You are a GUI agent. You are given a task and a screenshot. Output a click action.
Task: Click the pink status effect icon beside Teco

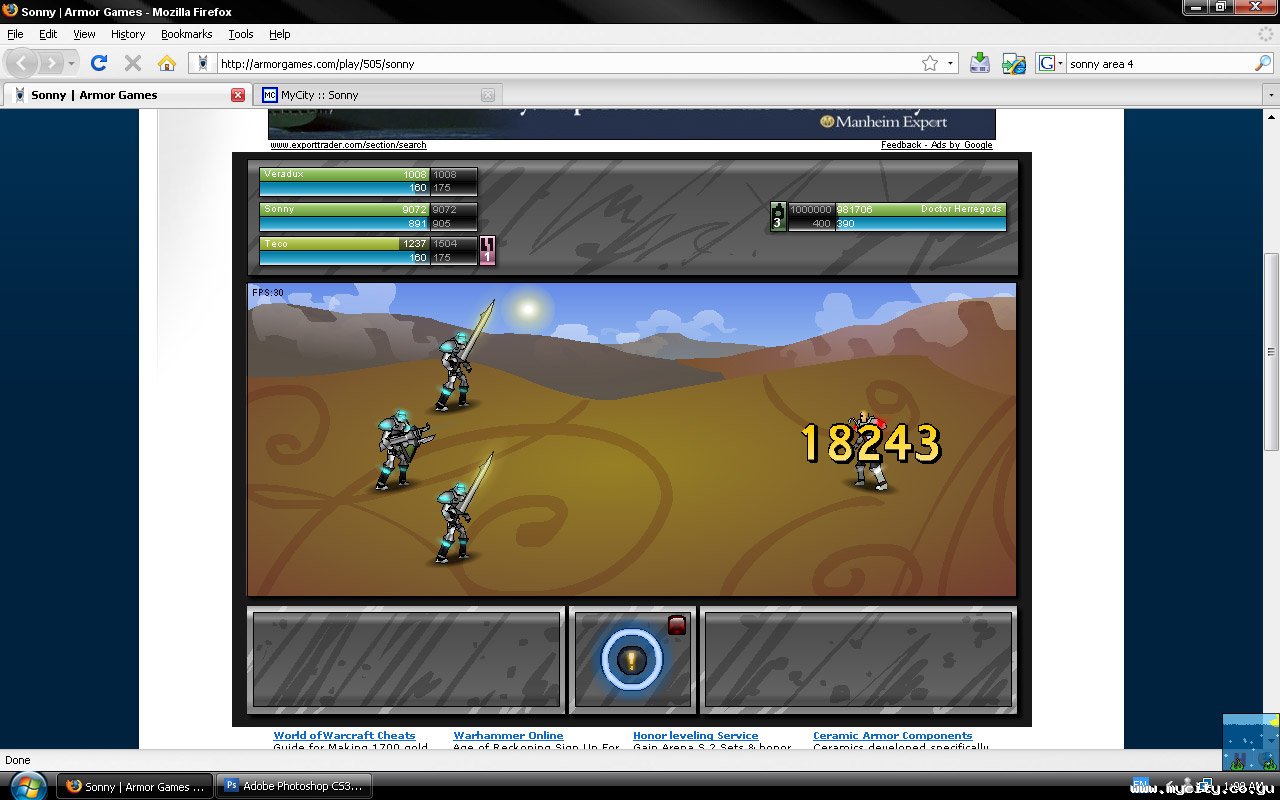coord(488,250)
